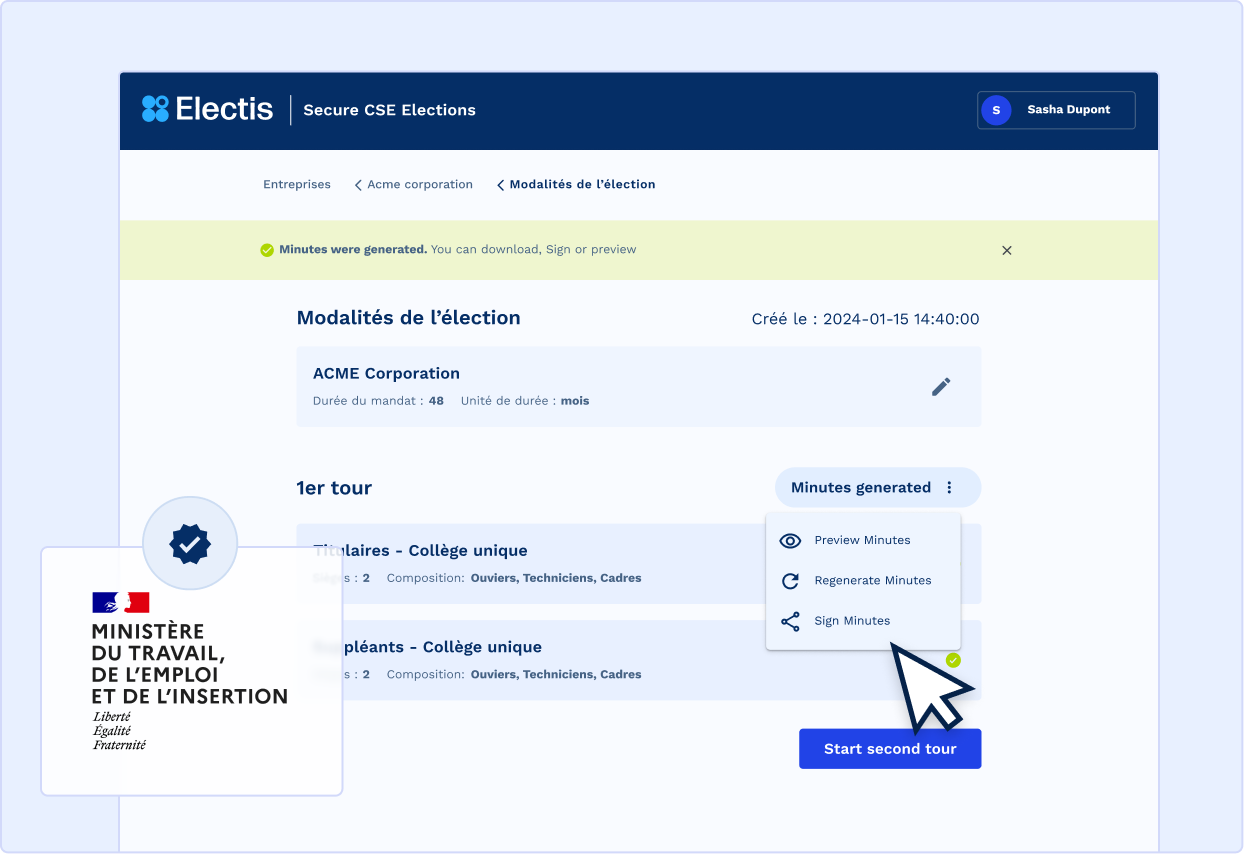Start the second tour
Screen dimensions: 1244x854
click(890, 749)
